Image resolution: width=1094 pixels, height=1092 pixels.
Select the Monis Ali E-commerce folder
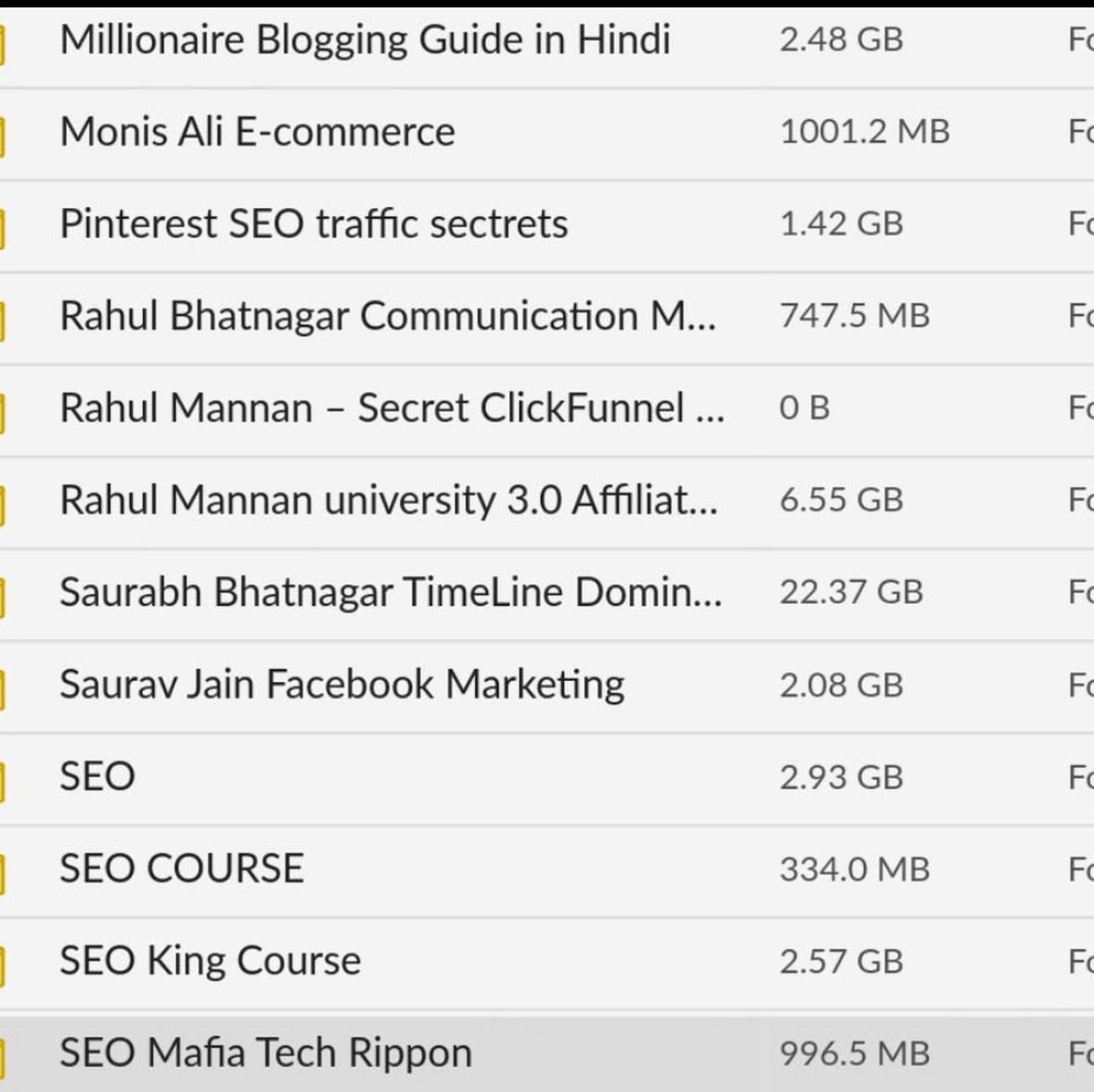(x=257, y=132)
